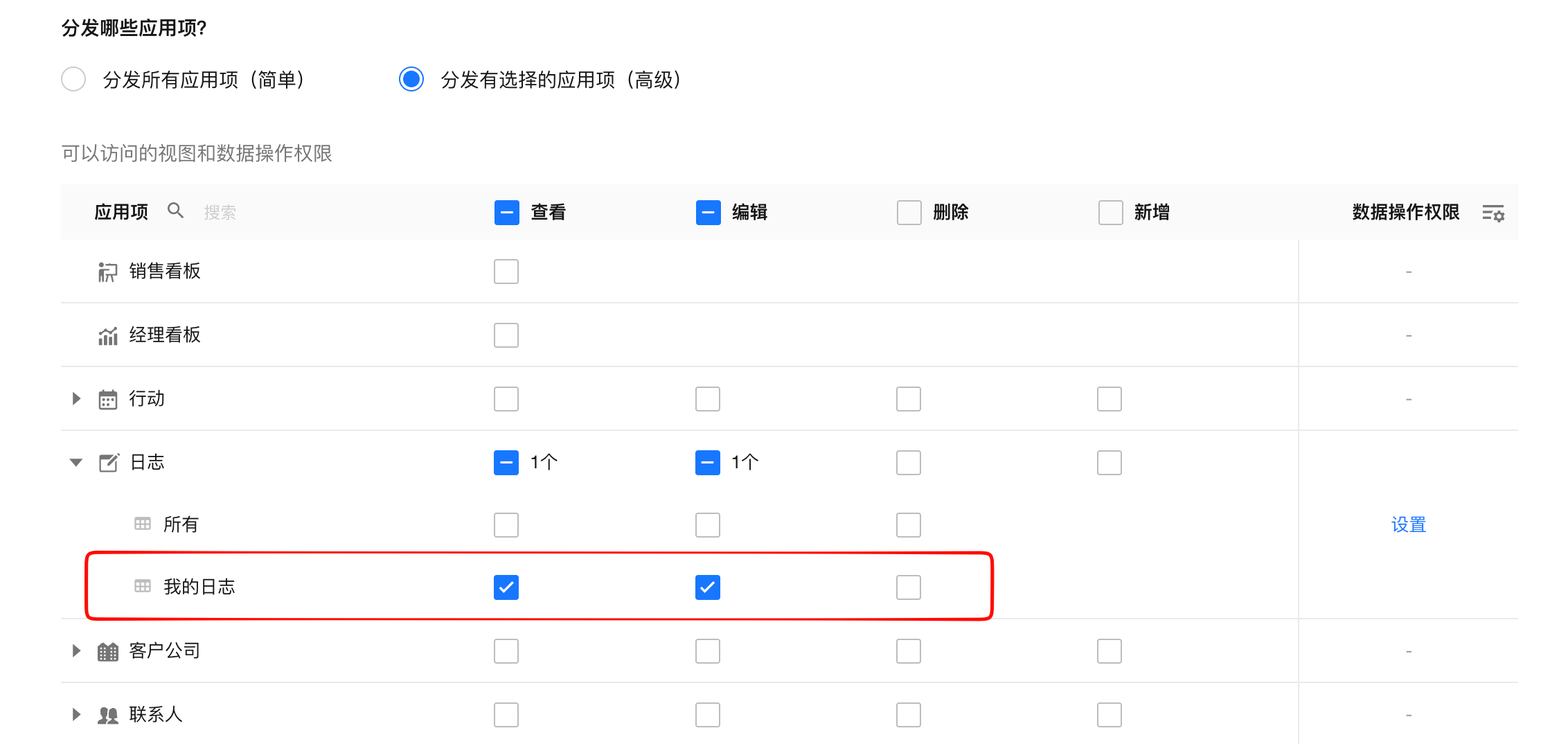Expand the 行动 tree row
Image resolution: width=1568 pixels, height=744 pixels.
76,398
